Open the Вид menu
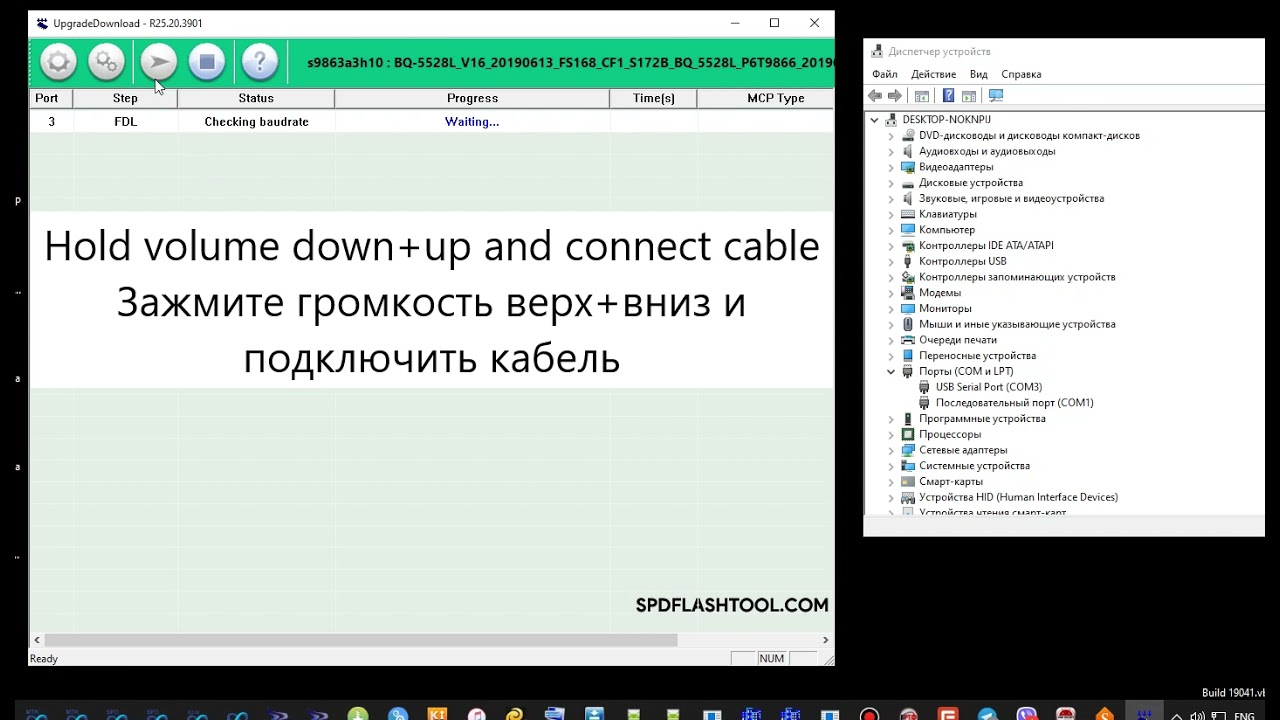 point(979,74)
